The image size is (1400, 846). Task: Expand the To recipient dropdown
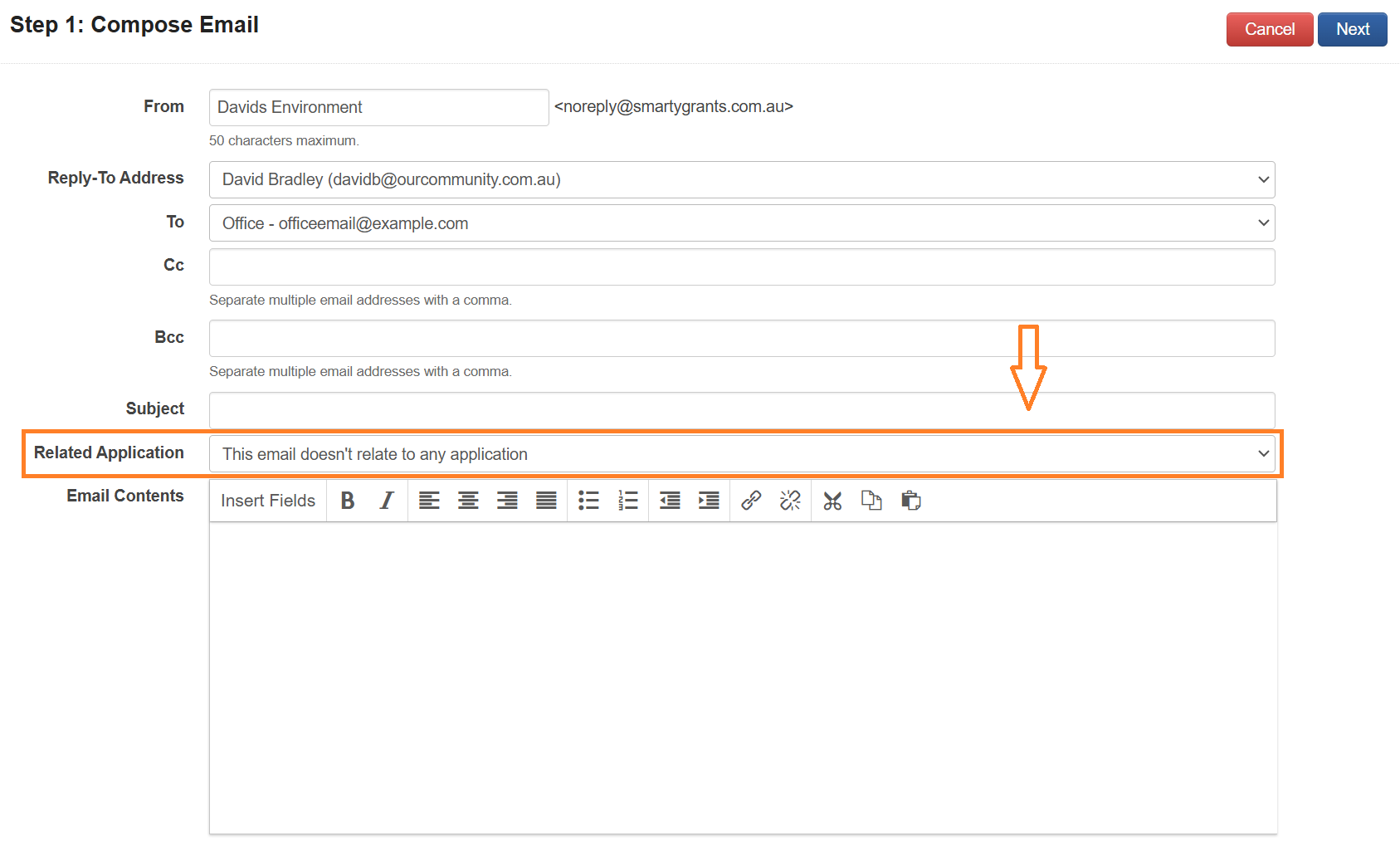point(741,223)
